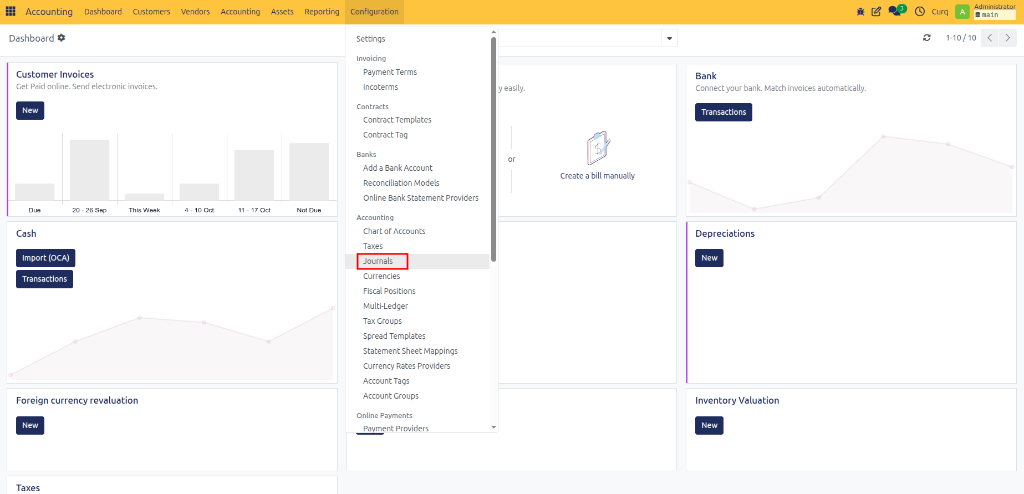Click Create a bill manually link
Viewport: 1024px width, 494px height.
(598, 176)
